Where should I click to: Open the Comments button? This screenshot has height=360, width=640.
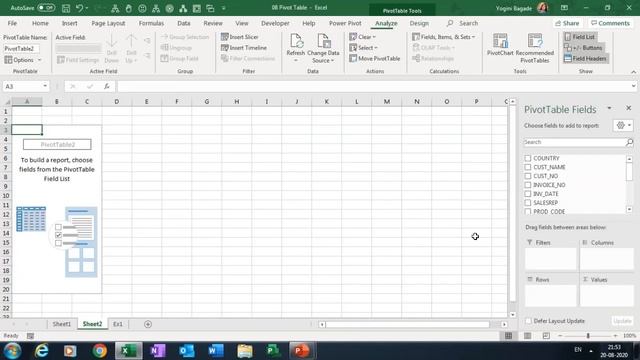(610, 23)
